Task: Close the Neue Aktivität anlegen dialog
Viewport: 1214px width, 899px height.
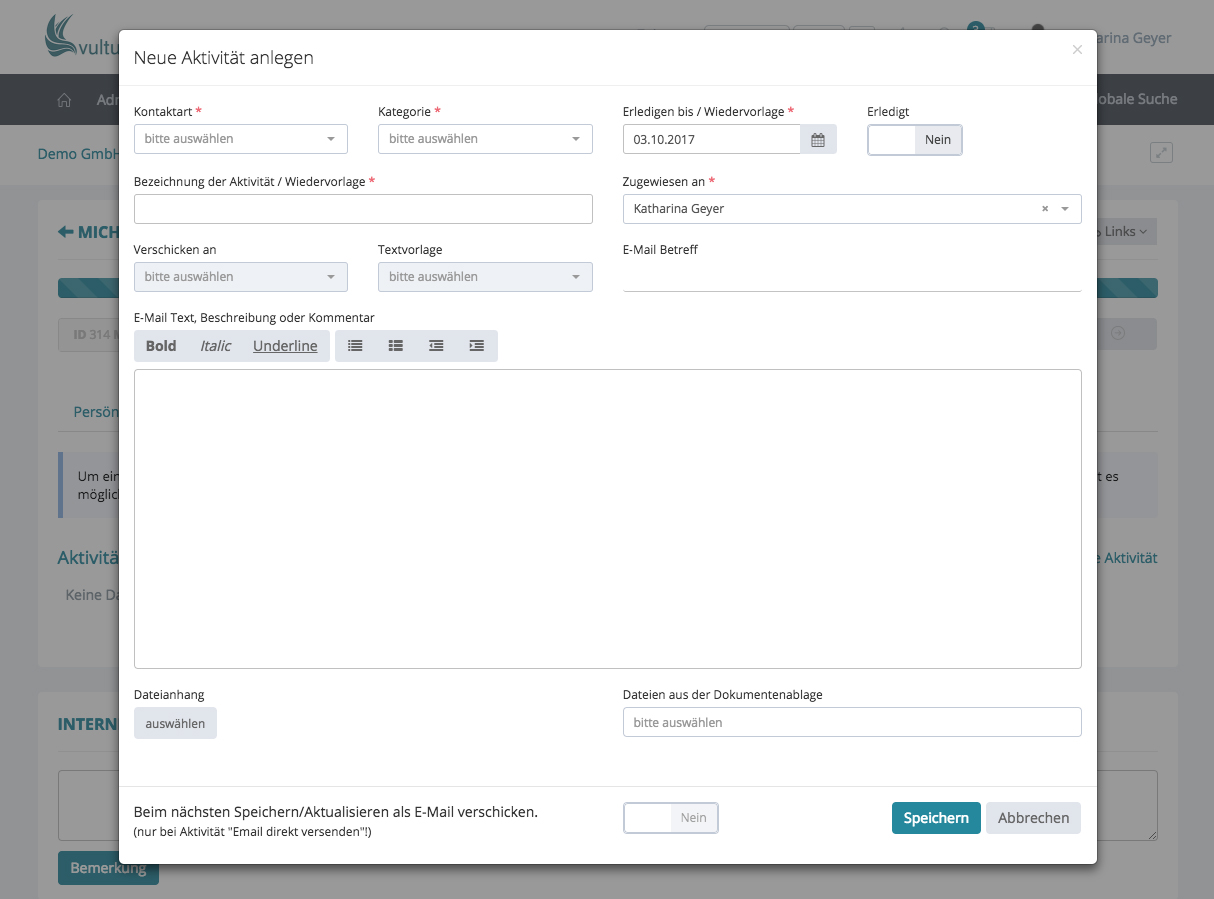Action: (x=1077, y=50)
